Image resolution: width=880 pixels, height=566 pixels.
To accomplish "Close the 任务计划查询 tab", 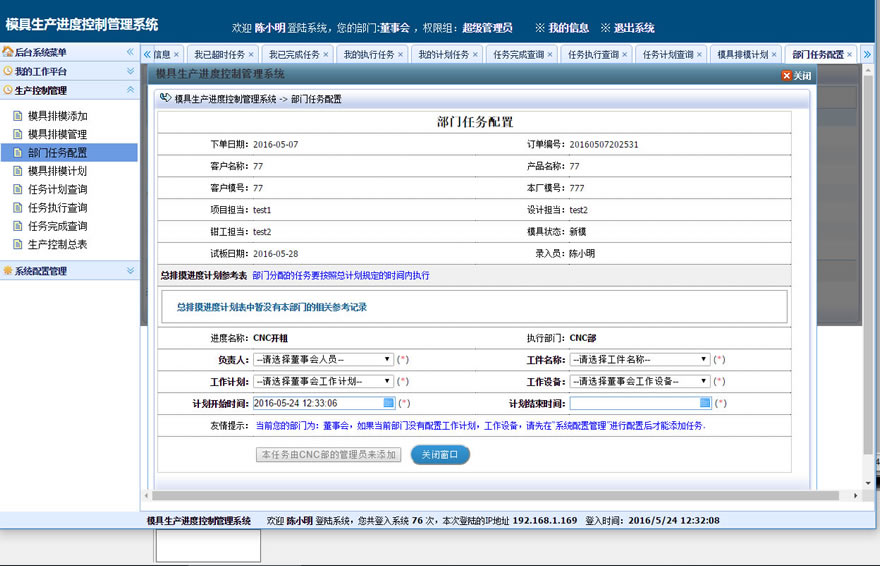I will [x=699, y=54].
